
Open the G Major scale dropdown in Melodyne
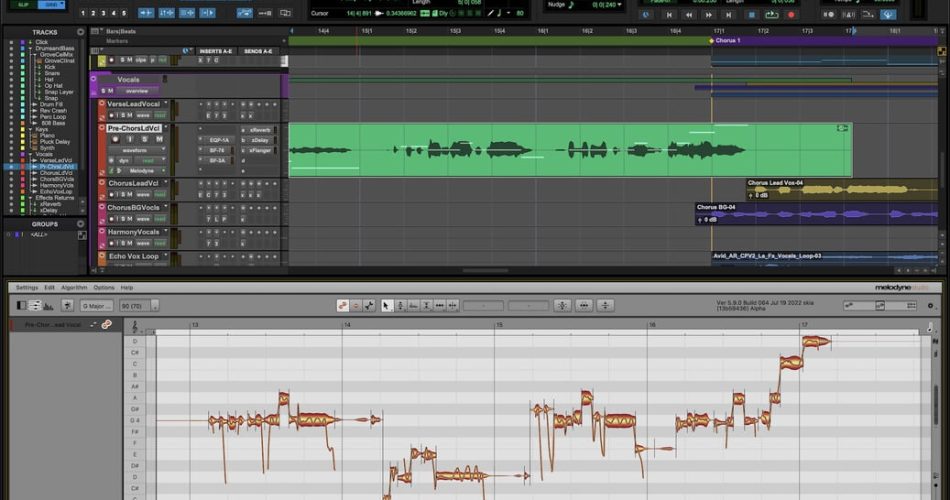(x=96, y=306)
